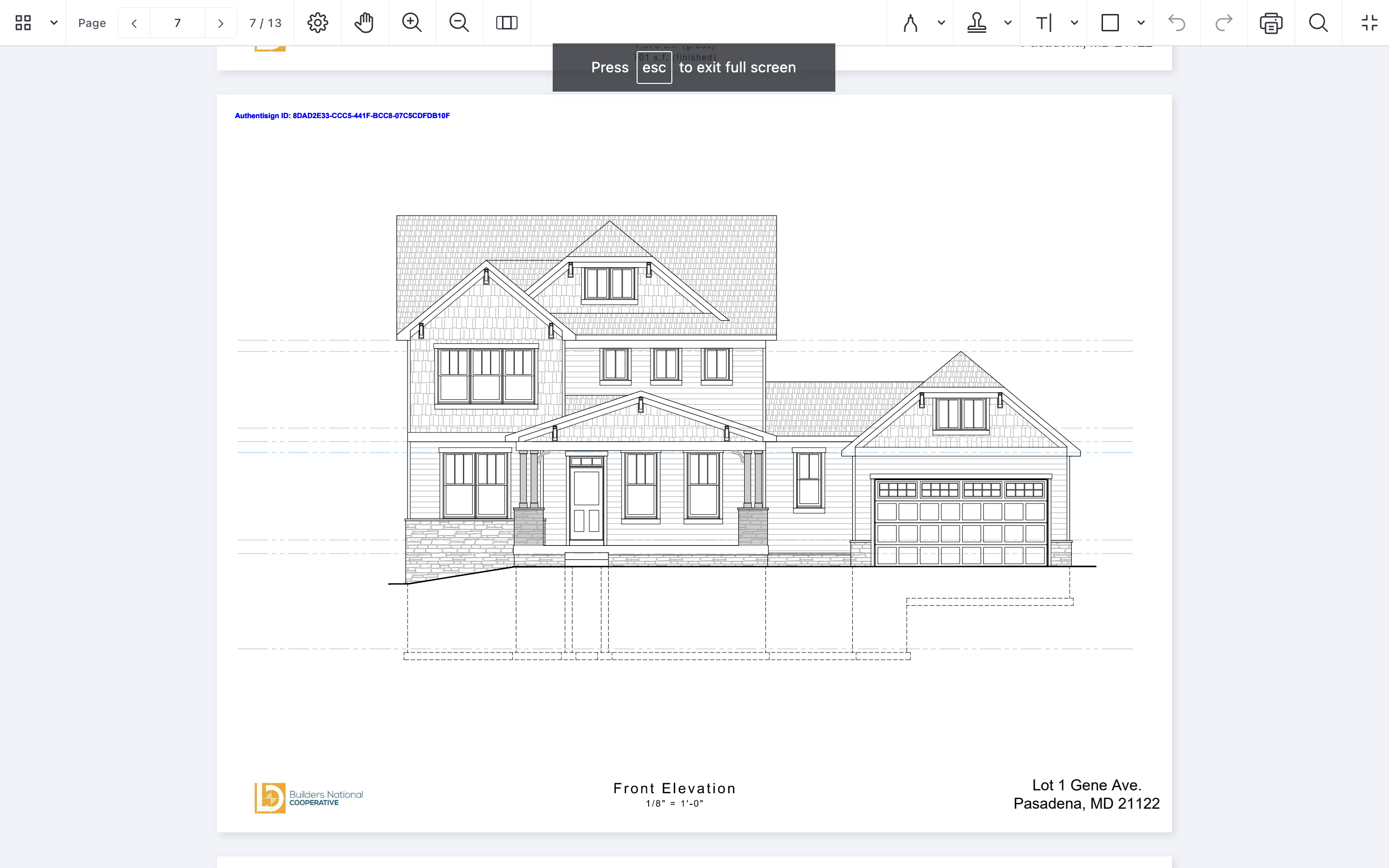This screenshot has width=1389, height=868.
Task: Click the 'Front Elevation' title text
Action: coord(674,789)
